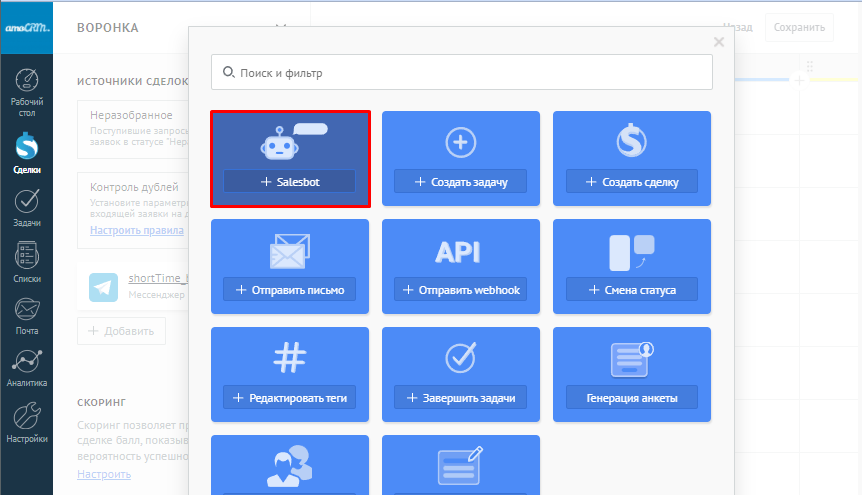Select Создать сделку action
The width and height of the screenshot is (862, 495).
tap(632, 182)
